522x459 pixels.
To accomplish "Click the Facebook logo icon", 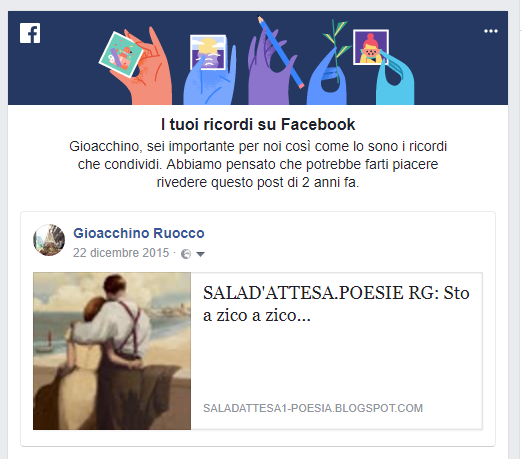I will pyautogui.click(x=30, y=33).
